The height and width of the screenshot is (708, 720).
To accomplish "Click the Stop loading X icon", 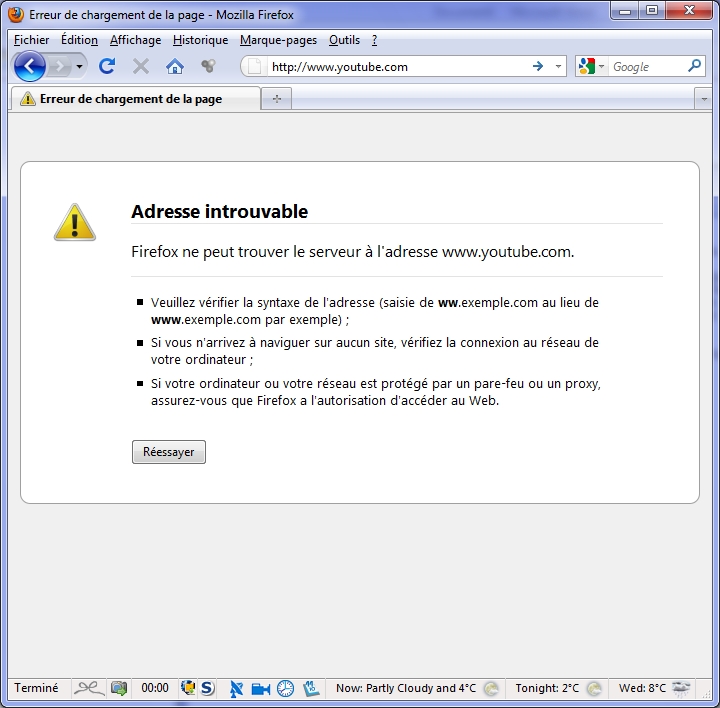I will pyautogui.click(x=141, y=67).
